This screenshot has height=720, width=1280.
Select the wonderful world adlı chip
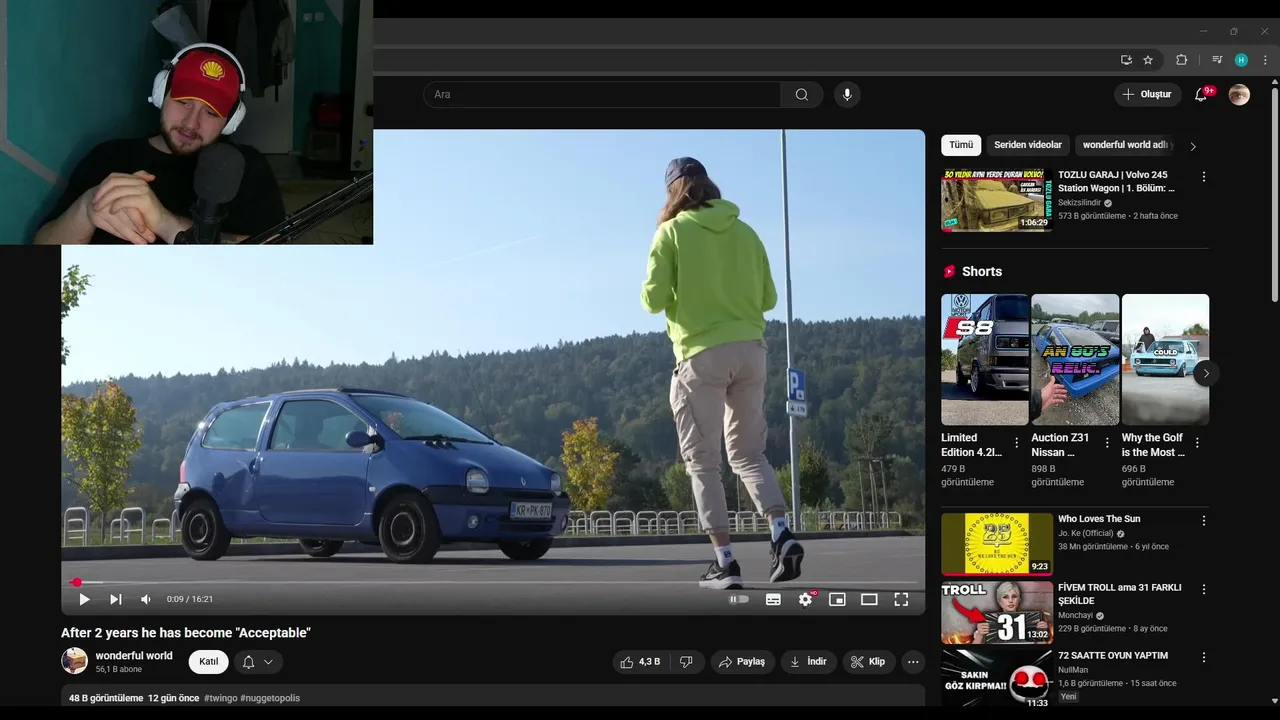point(1124,145)
